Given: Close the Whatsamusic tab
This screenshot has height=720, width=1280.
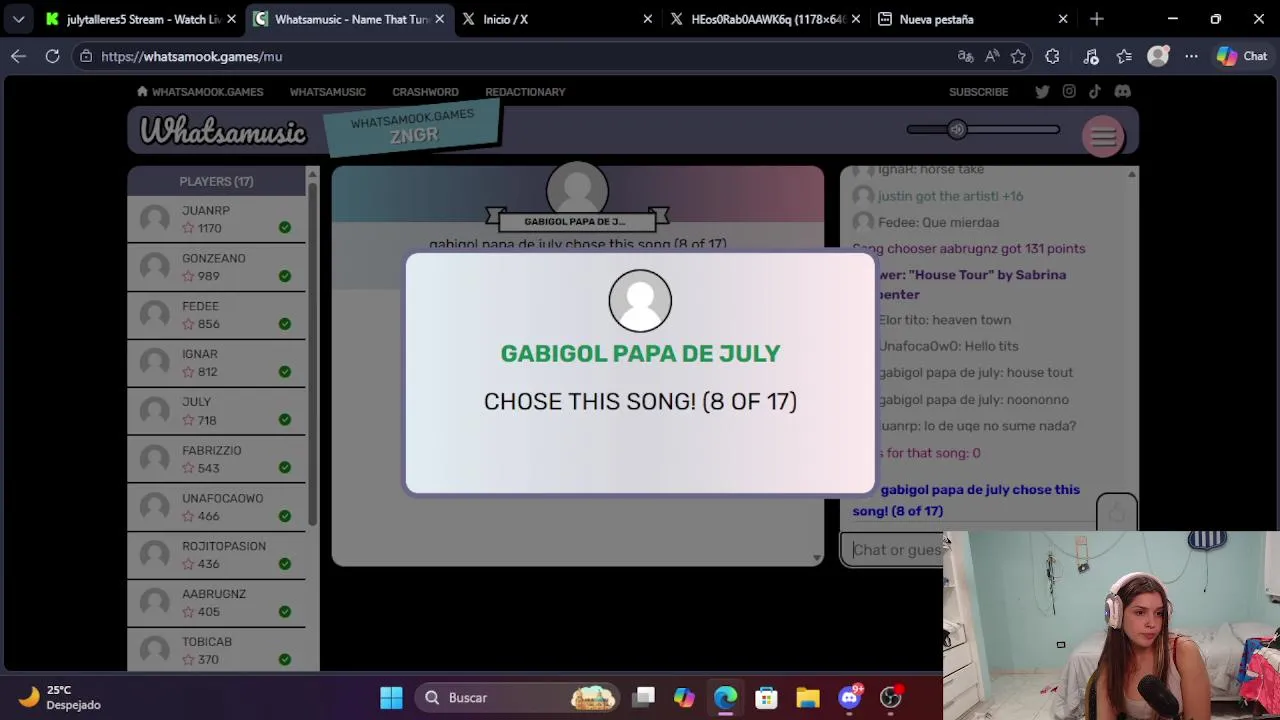Looking at the screenshot, I should tap(439, 19).
